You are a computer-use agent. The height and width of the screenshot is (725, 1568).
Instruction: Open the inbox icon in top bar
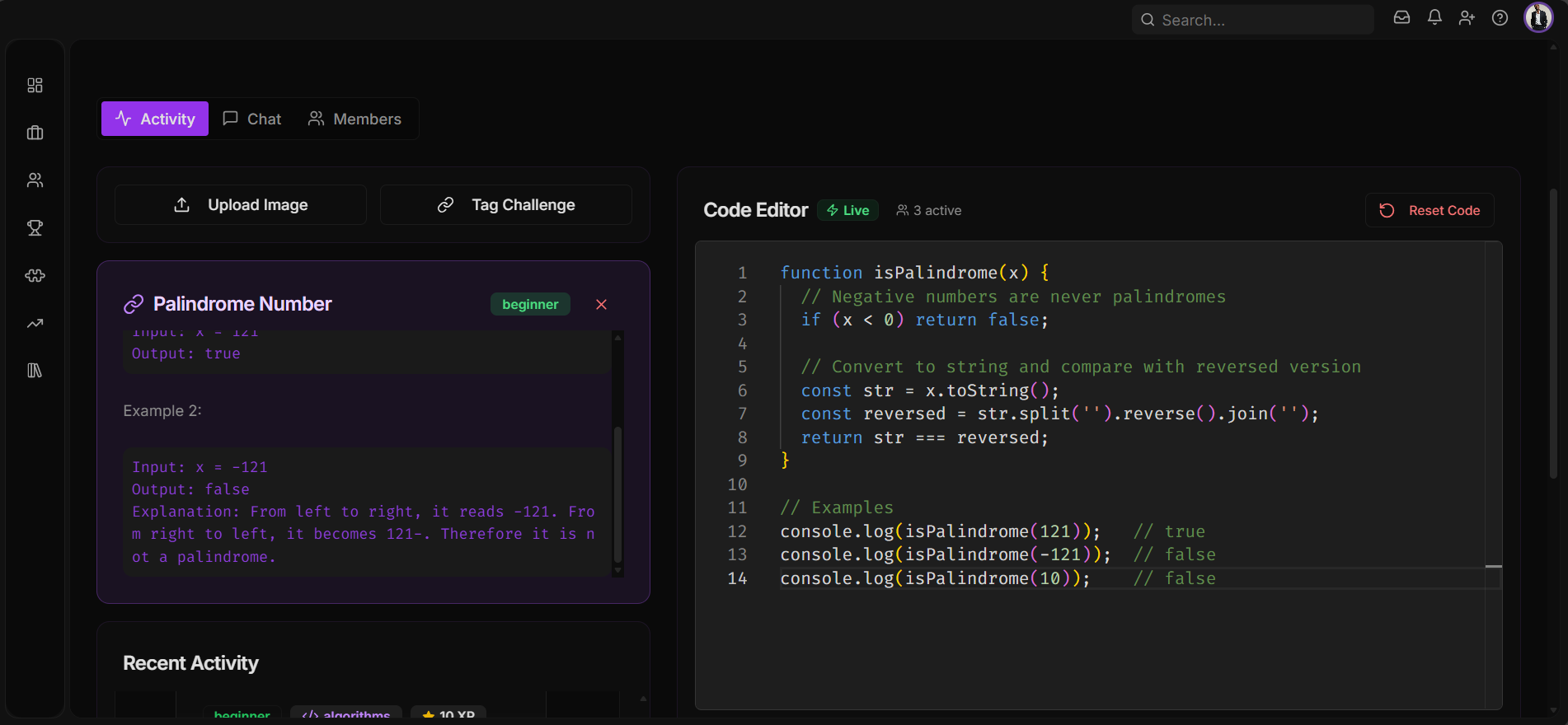[x=1401, y=18]
